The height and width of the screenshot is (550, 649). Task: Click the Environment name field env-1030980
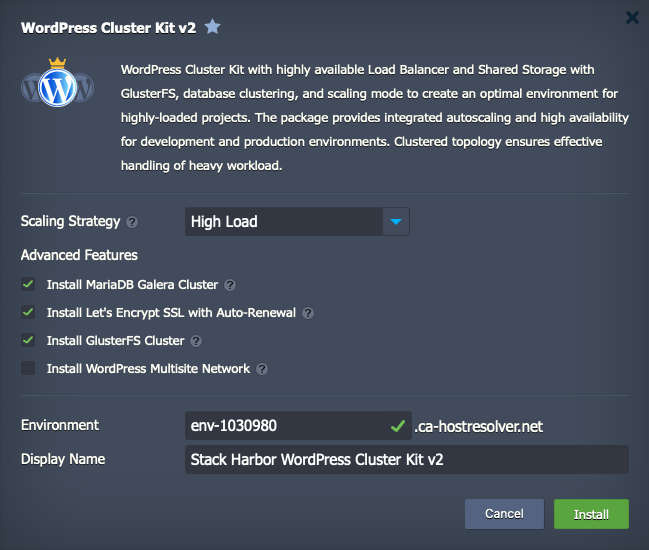click(298, 425)
